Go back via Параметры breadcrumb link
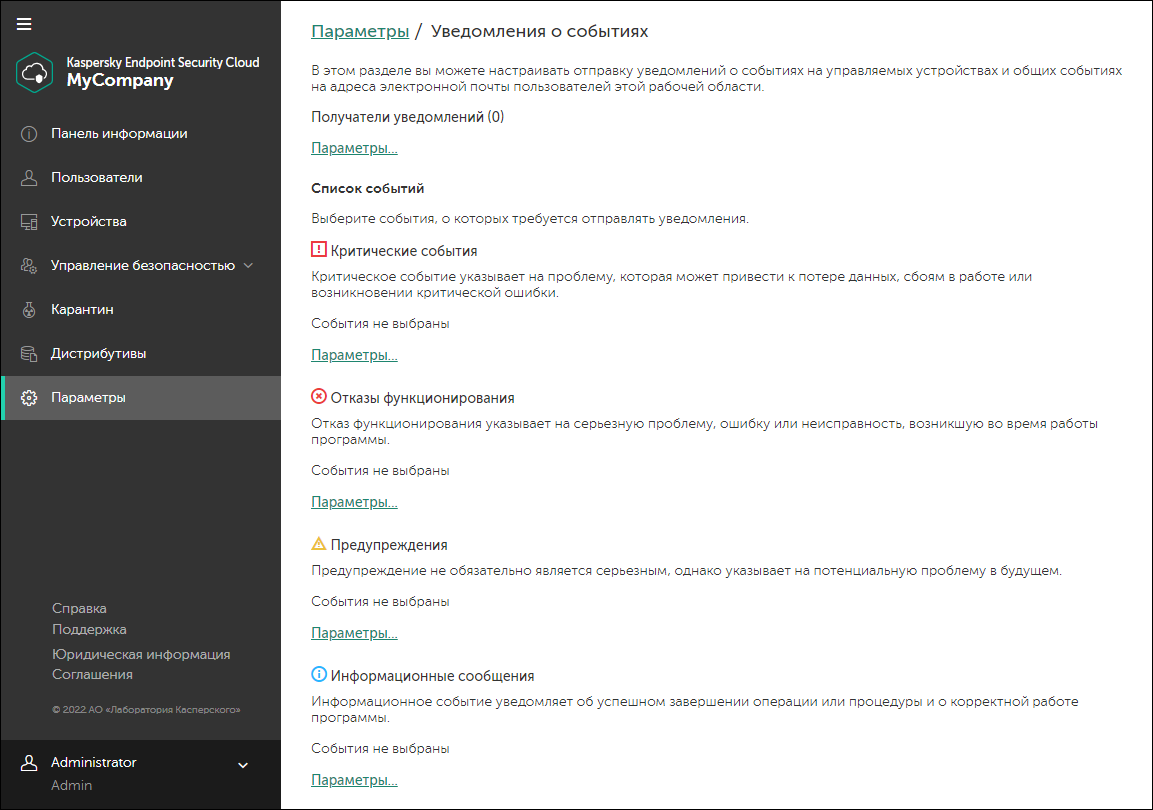This screenshot has width=1153, height=810. (360, 31)
